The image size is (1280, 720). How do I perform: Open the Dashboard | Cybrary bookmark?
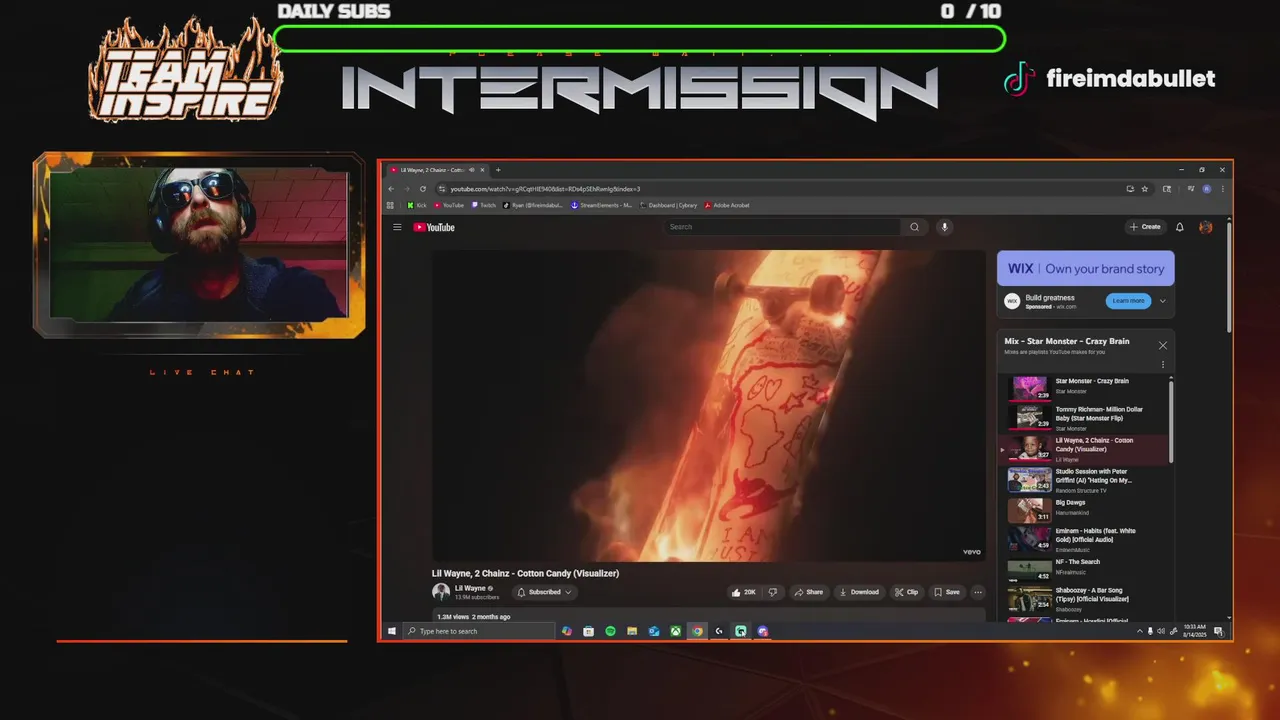coord(668,205)
